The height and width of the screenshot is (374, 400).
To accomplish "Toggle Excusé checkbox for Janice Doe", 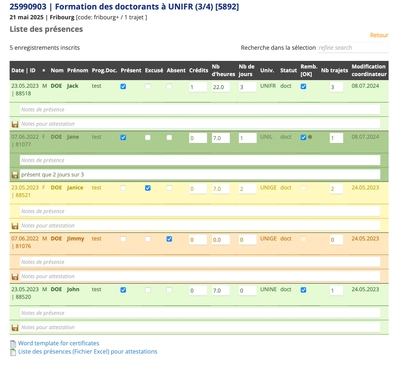I will coord(148,188).
